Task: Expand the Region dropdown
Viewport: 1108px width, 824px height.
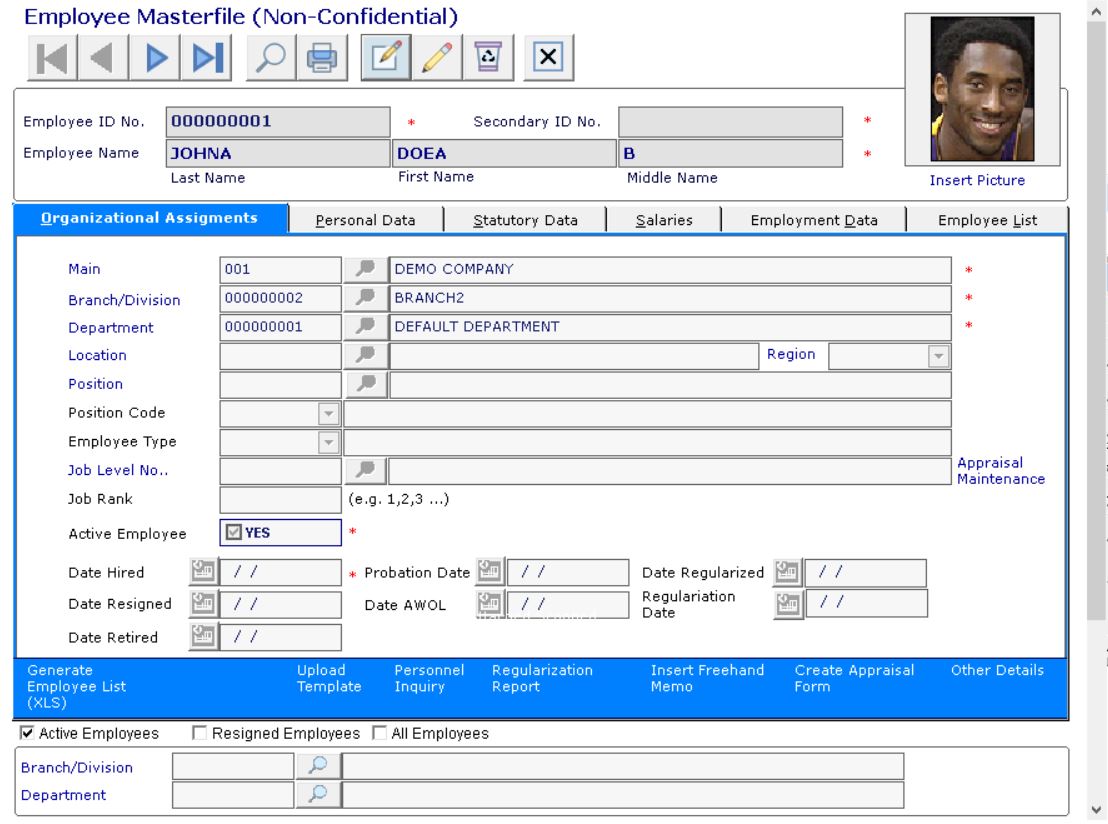Action: 938,355
